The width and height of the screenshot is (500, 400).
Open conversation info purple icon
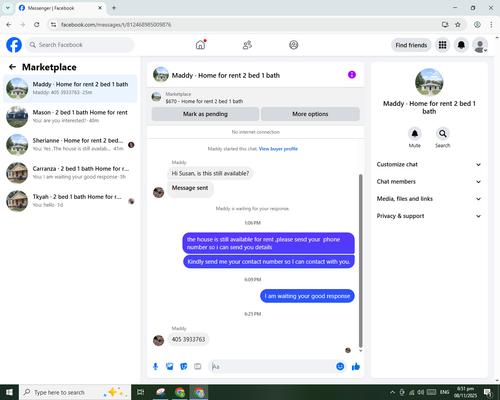point(352,75)
